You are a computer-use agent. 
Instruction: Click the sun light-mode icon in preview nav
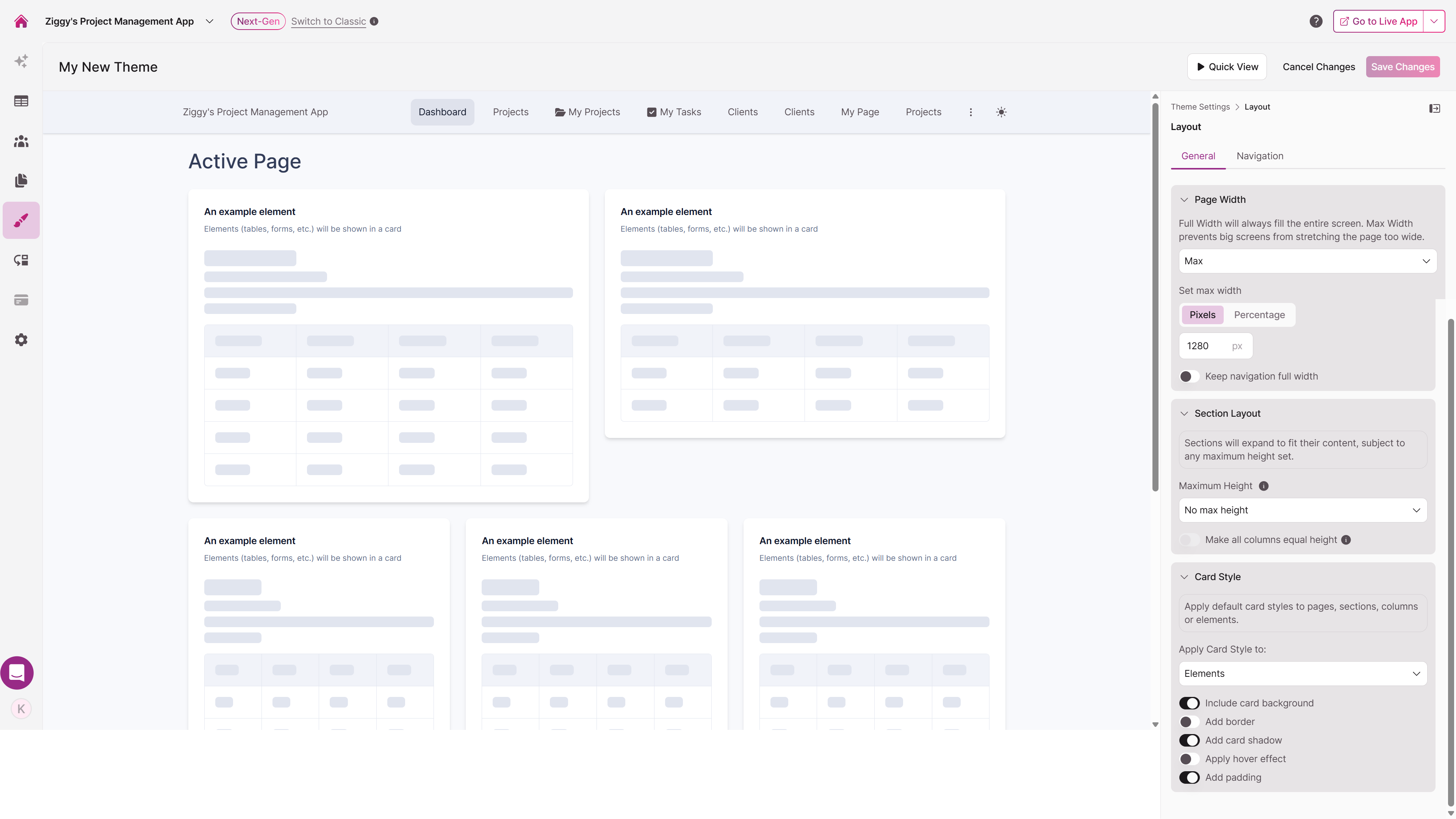(1001, 112)
